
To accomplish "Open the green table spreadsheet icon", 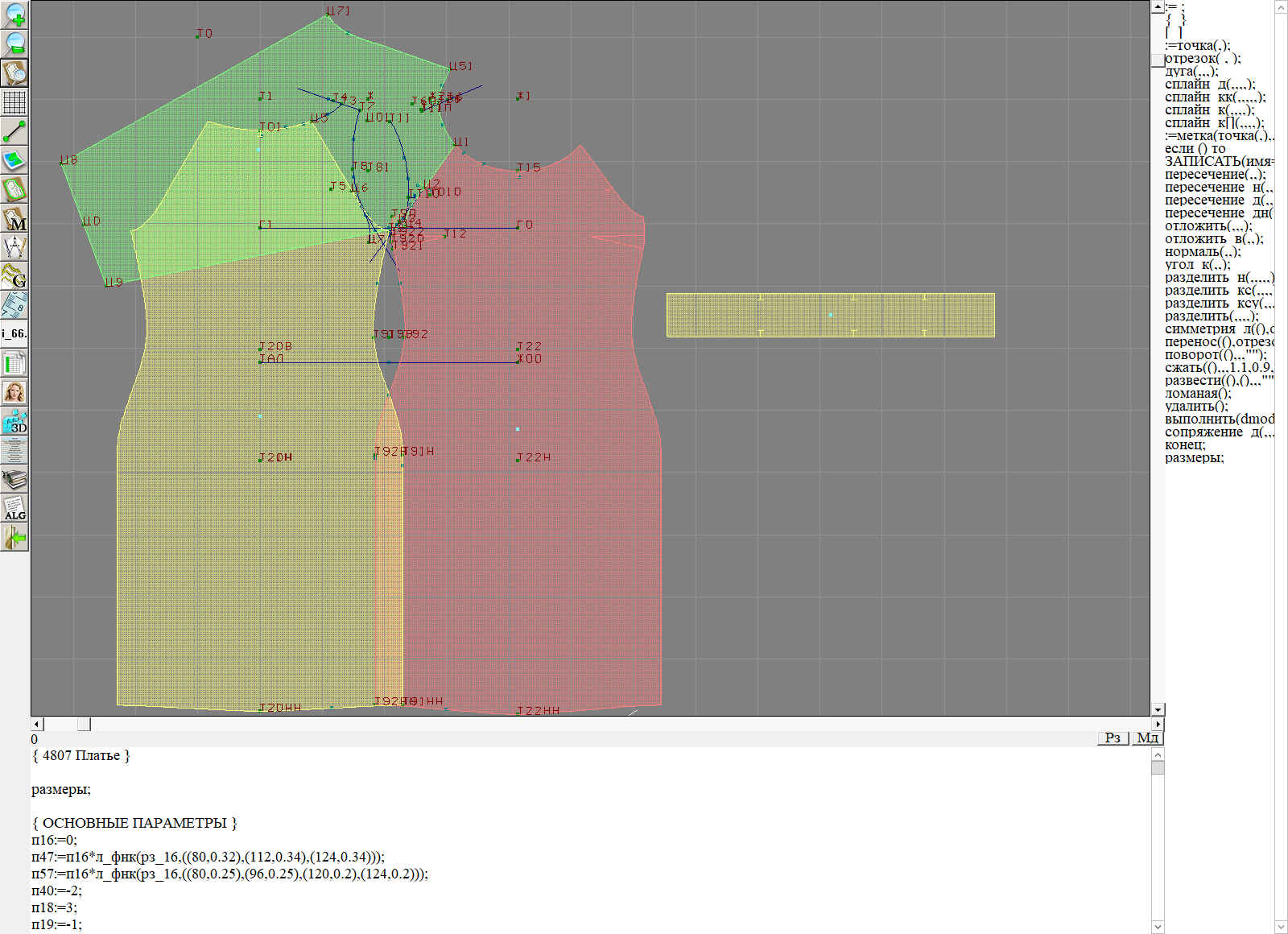I will (14, 363).
